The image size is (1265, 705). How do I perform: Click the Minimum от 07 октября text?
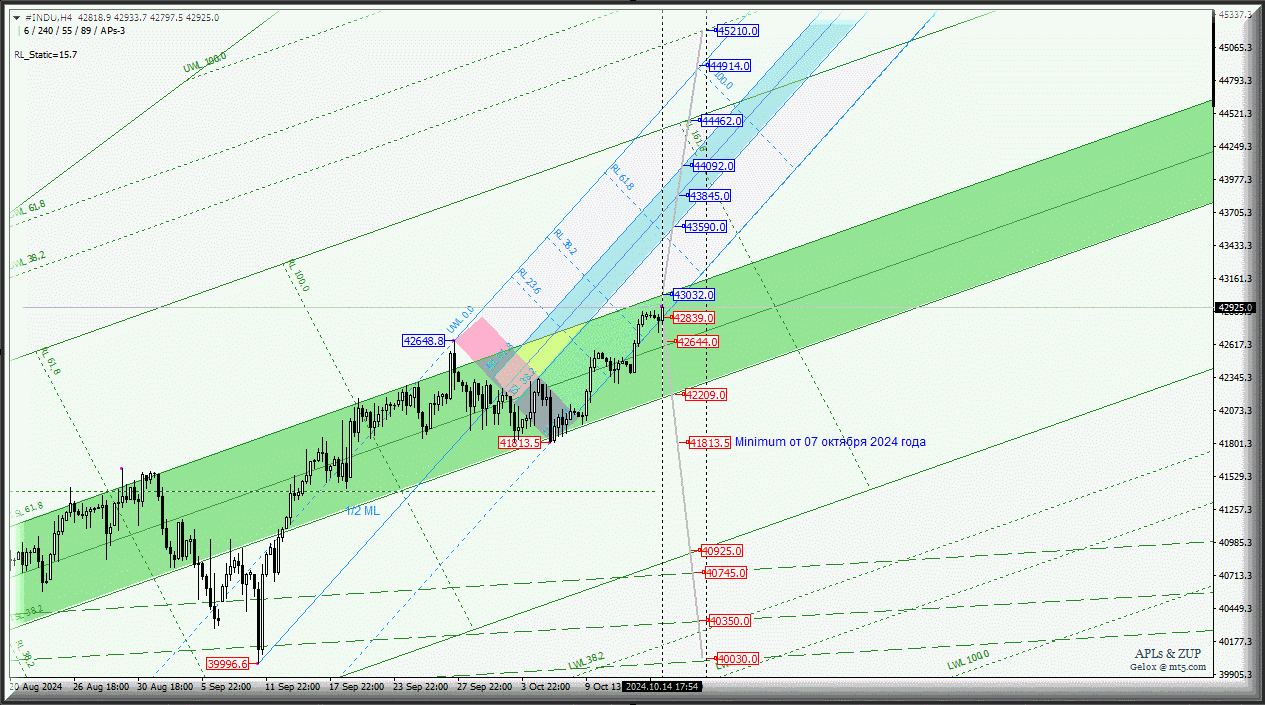pos(830,442)
